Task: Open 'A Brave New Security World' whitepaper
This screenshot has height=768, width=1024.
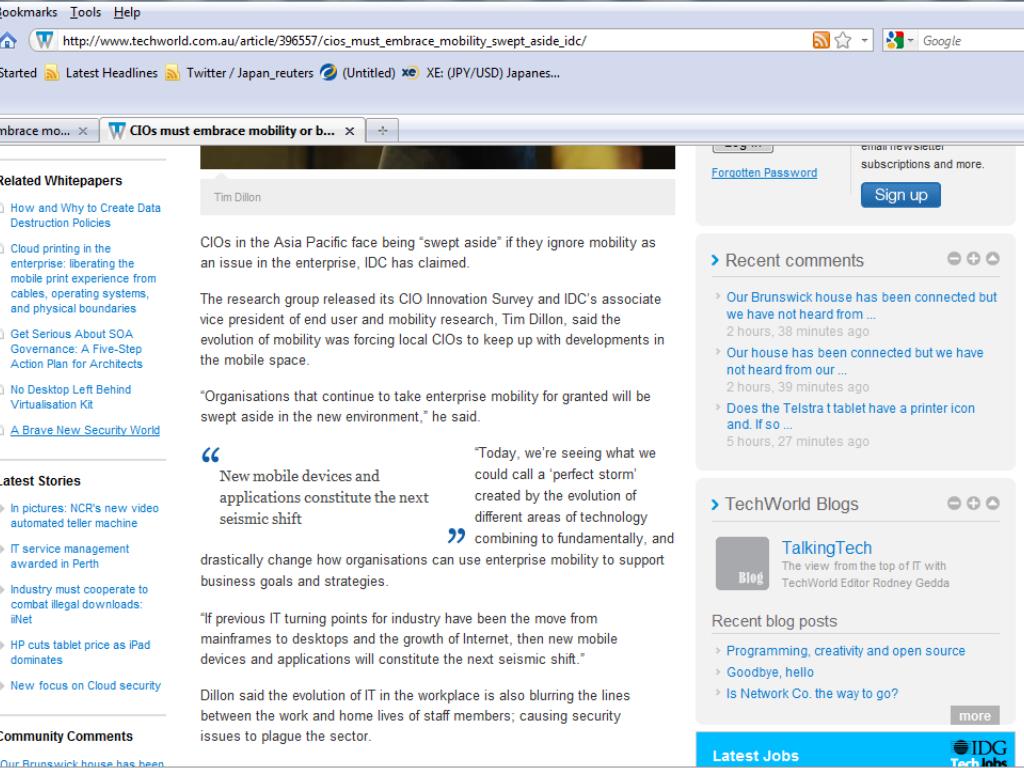Action: coord(85,430)
